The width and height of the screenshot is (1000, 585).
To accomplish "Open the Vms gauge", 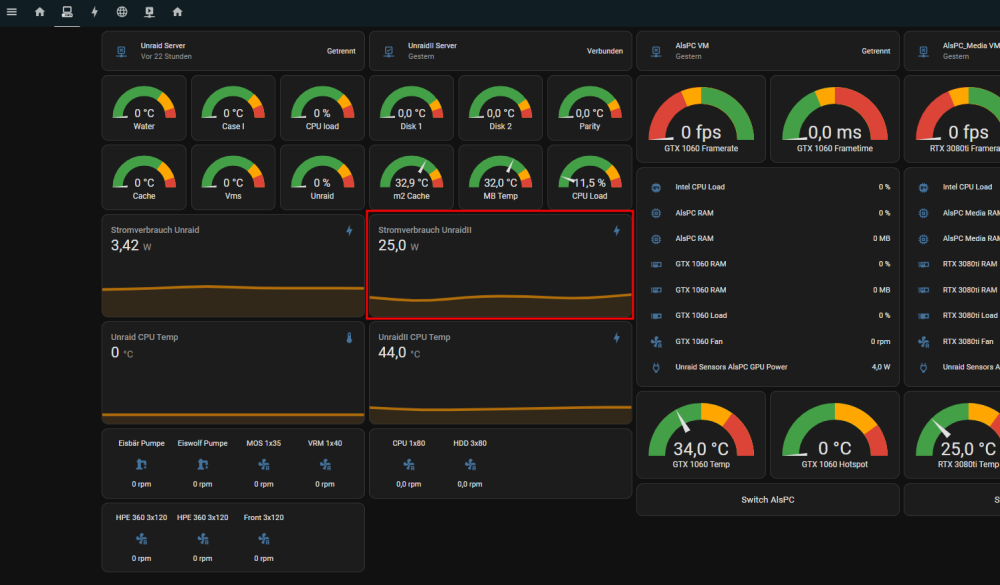I will click(233, 177).
